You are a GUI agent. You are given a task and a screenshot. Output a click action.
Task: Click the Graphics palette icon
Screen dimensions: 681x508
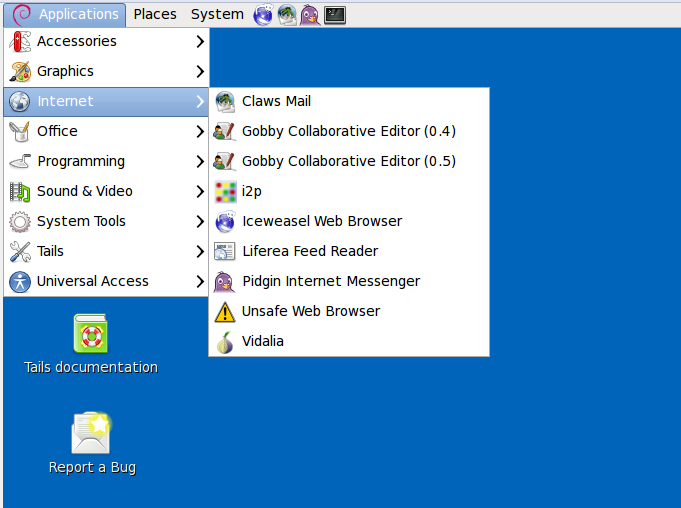[20, 71]
